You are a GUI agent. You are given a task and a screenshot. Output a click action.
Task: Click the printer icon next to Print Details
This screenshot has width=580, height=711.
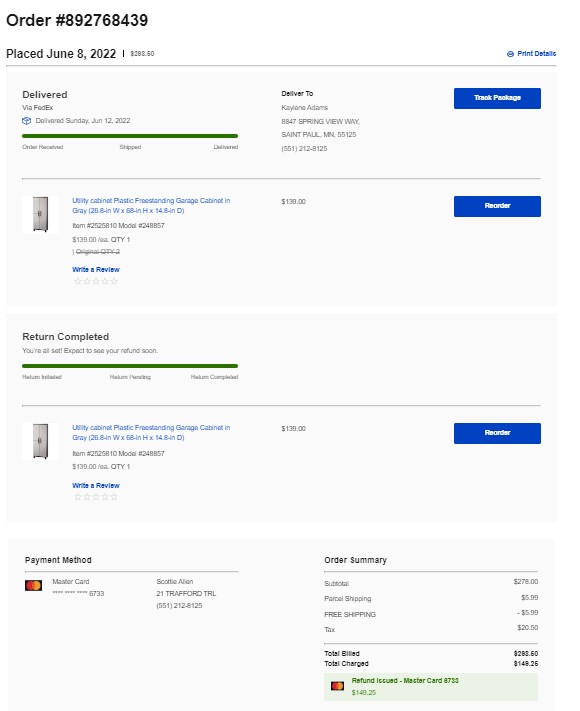(x=510, y=54)
